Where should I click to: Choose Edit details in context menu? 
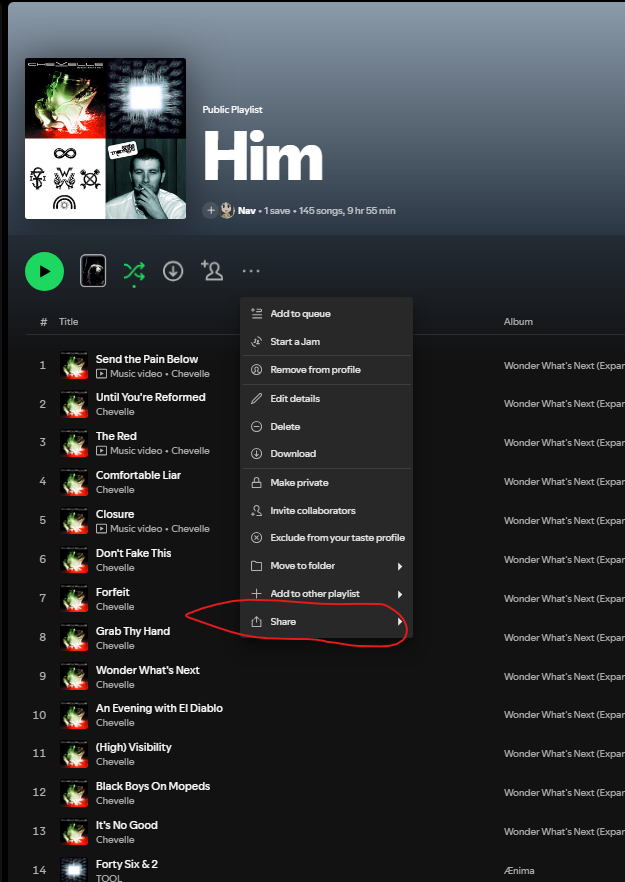point(327,398)
